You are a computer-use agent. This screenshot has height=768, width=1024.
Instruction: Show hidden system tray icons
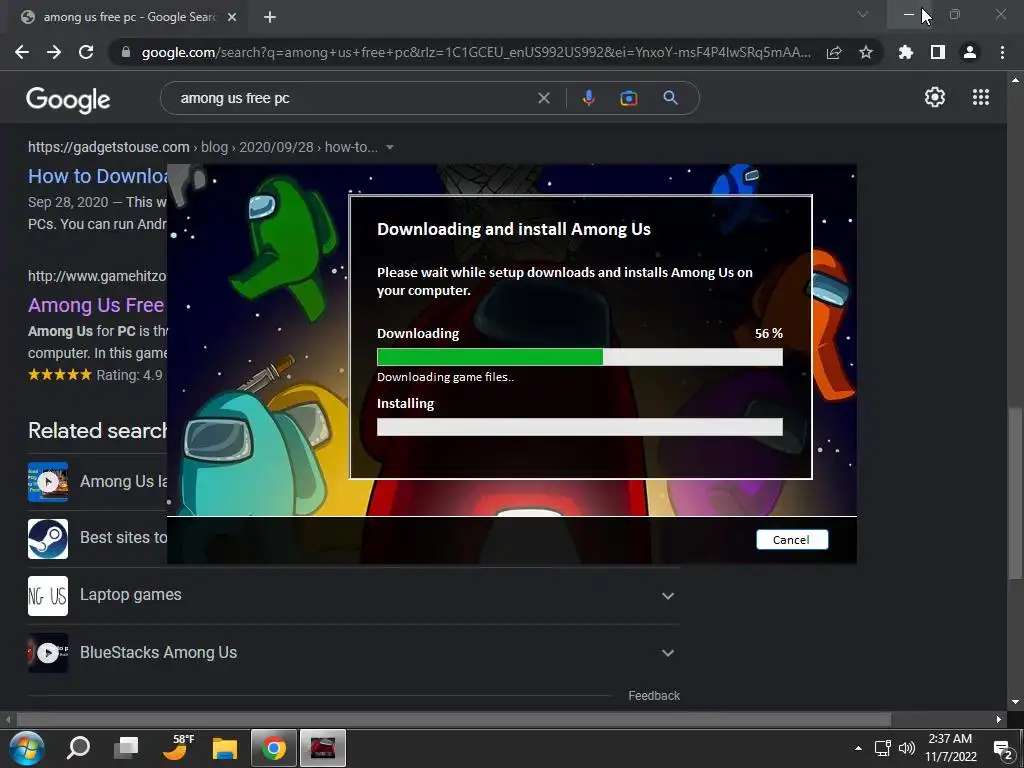tap(858, 748)
